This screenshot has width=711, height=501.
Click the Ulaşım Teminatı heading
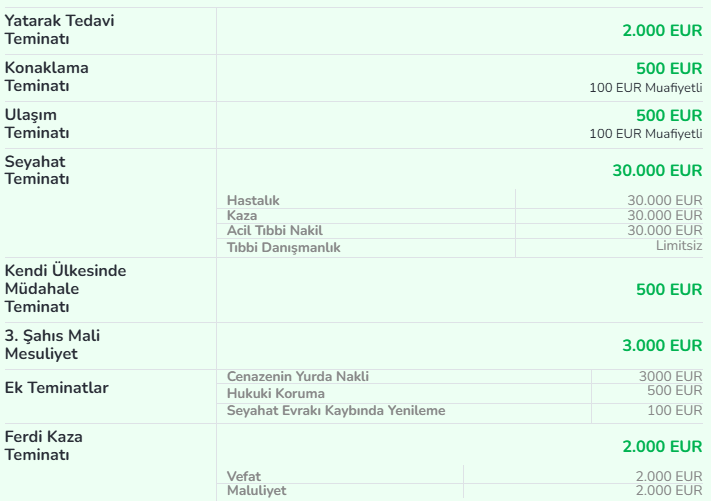point(38,124)
